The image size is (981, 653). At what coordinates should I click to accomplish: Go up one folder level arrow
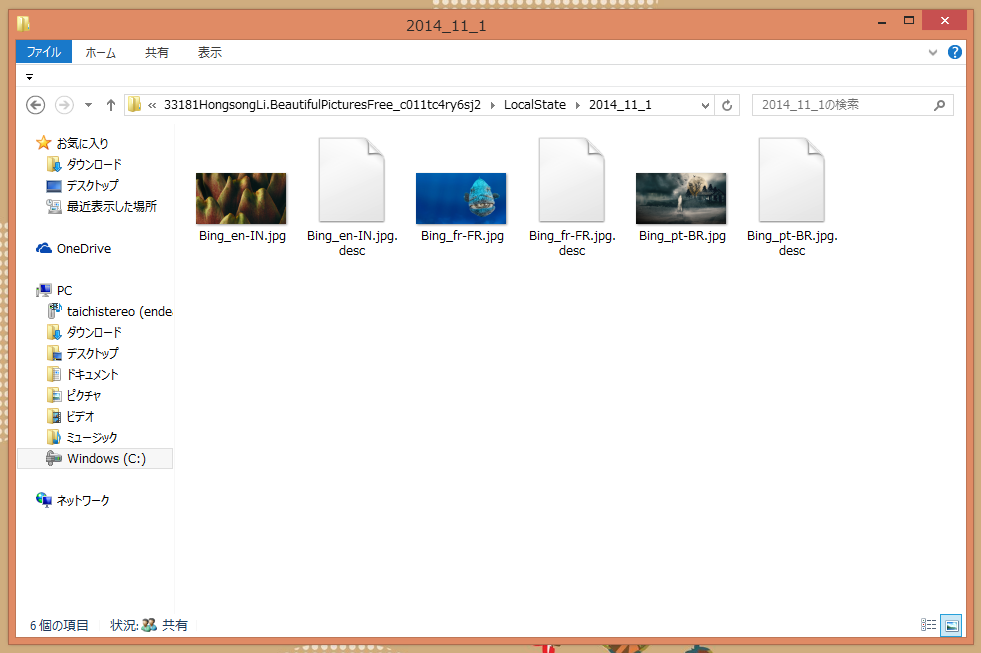111,105
